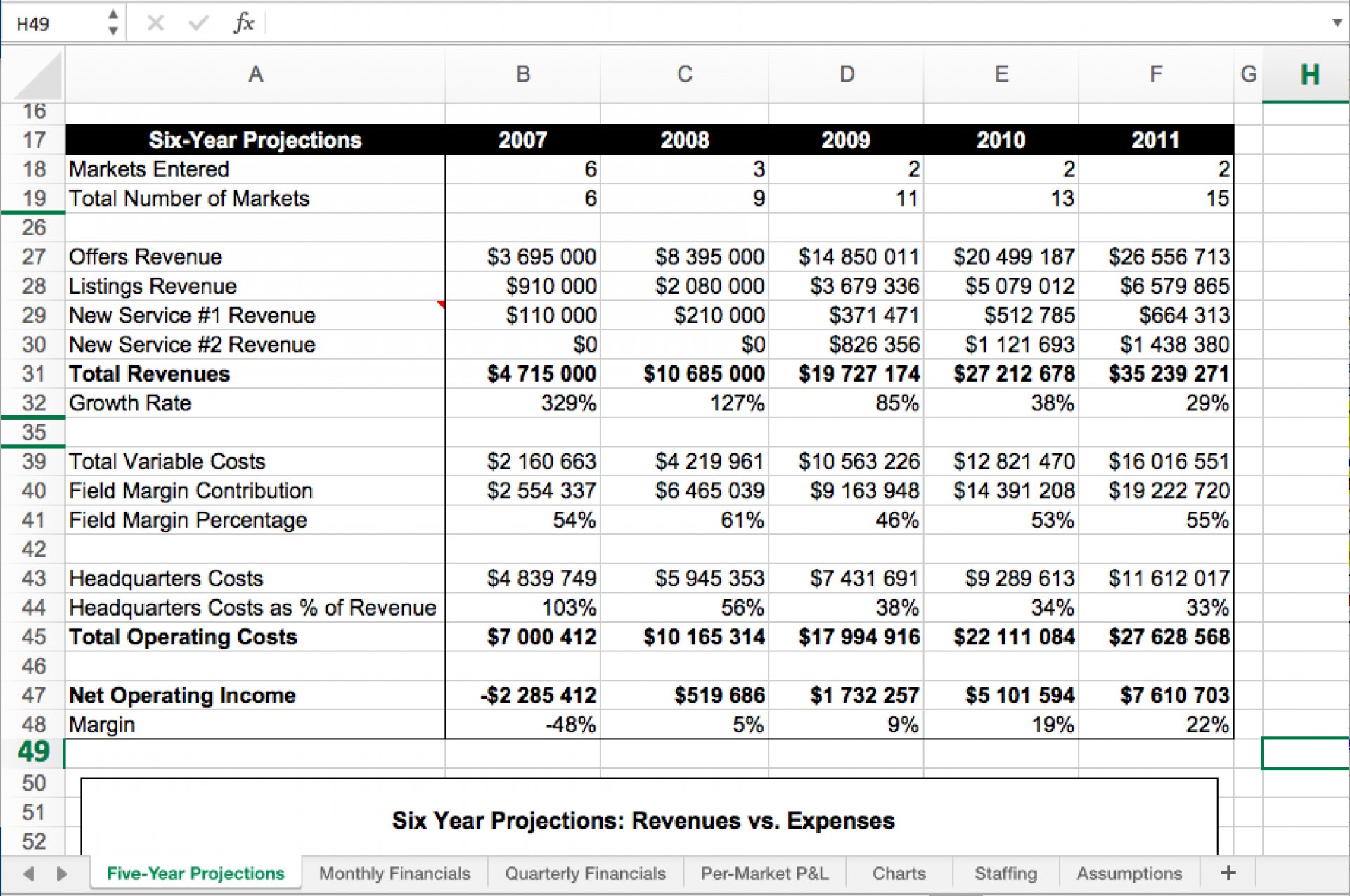Select column E header
The width and height of the screenshot is (1350, 896).
point(1001,74)
